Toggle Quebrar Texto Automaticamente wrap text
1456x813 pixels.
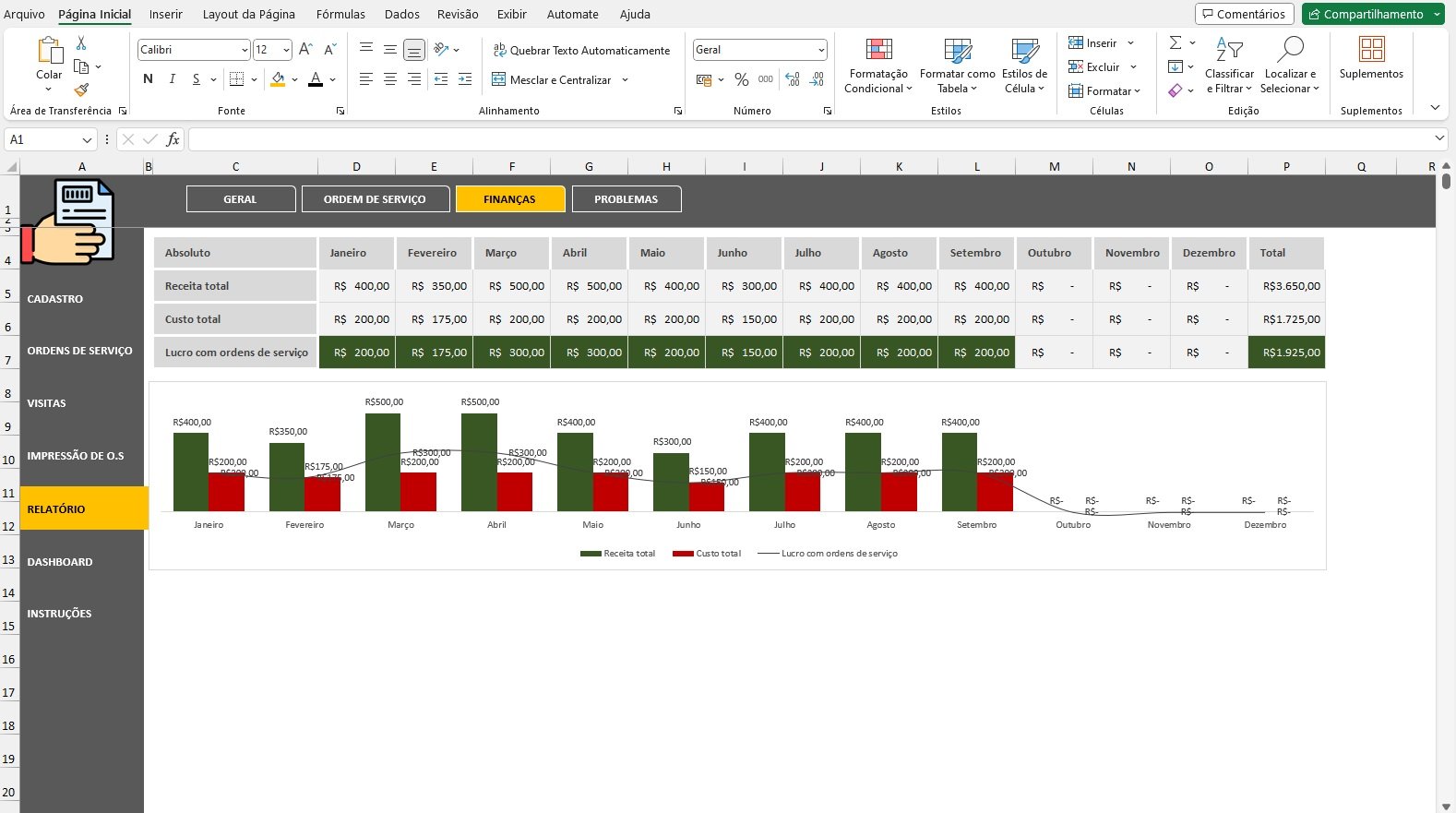pos(581,51)
